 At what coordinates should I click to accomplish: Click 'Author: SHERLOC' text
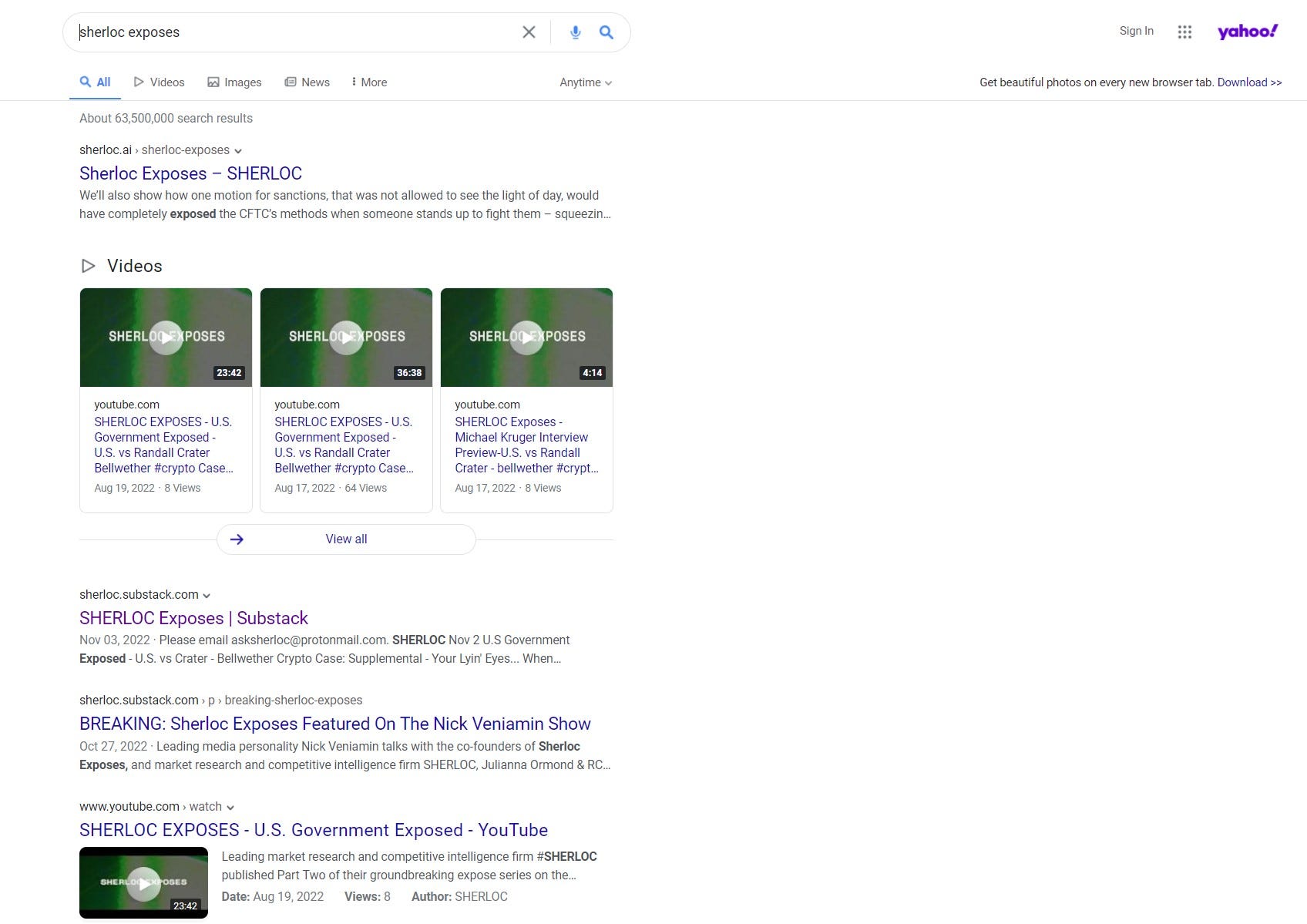point(459,896)
